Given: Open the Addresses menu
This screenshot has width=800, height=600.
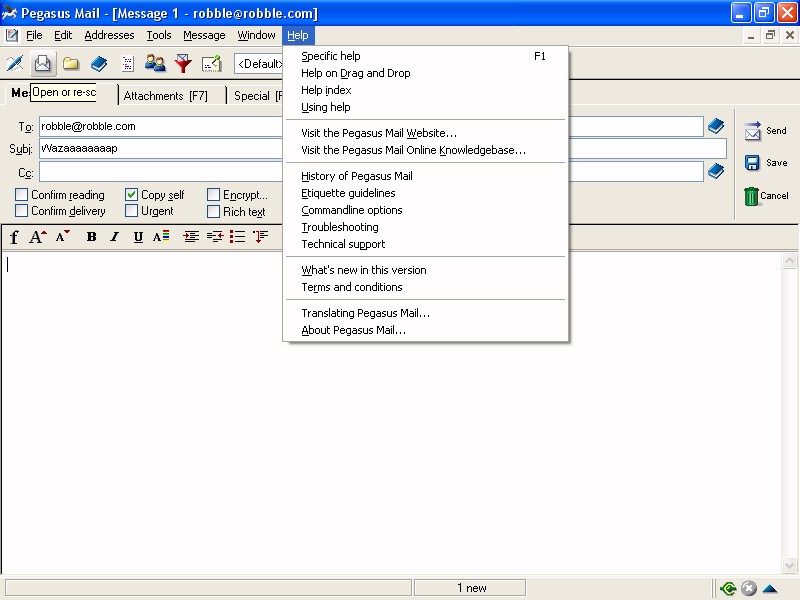Looking at the screenshot, I should 109,35.
